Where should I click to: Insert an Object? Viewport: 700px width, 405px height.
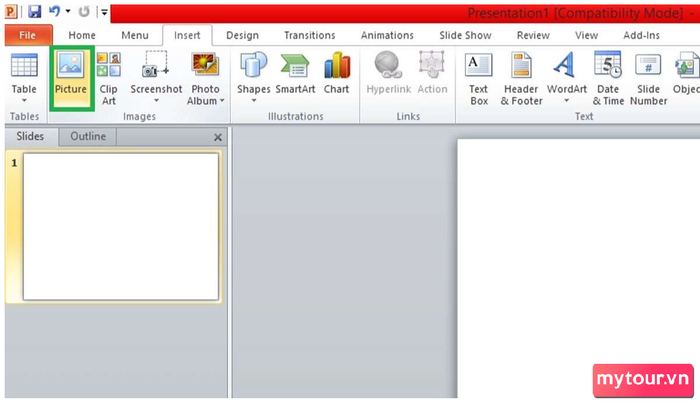pyautogui.click(x=686, y=74)
